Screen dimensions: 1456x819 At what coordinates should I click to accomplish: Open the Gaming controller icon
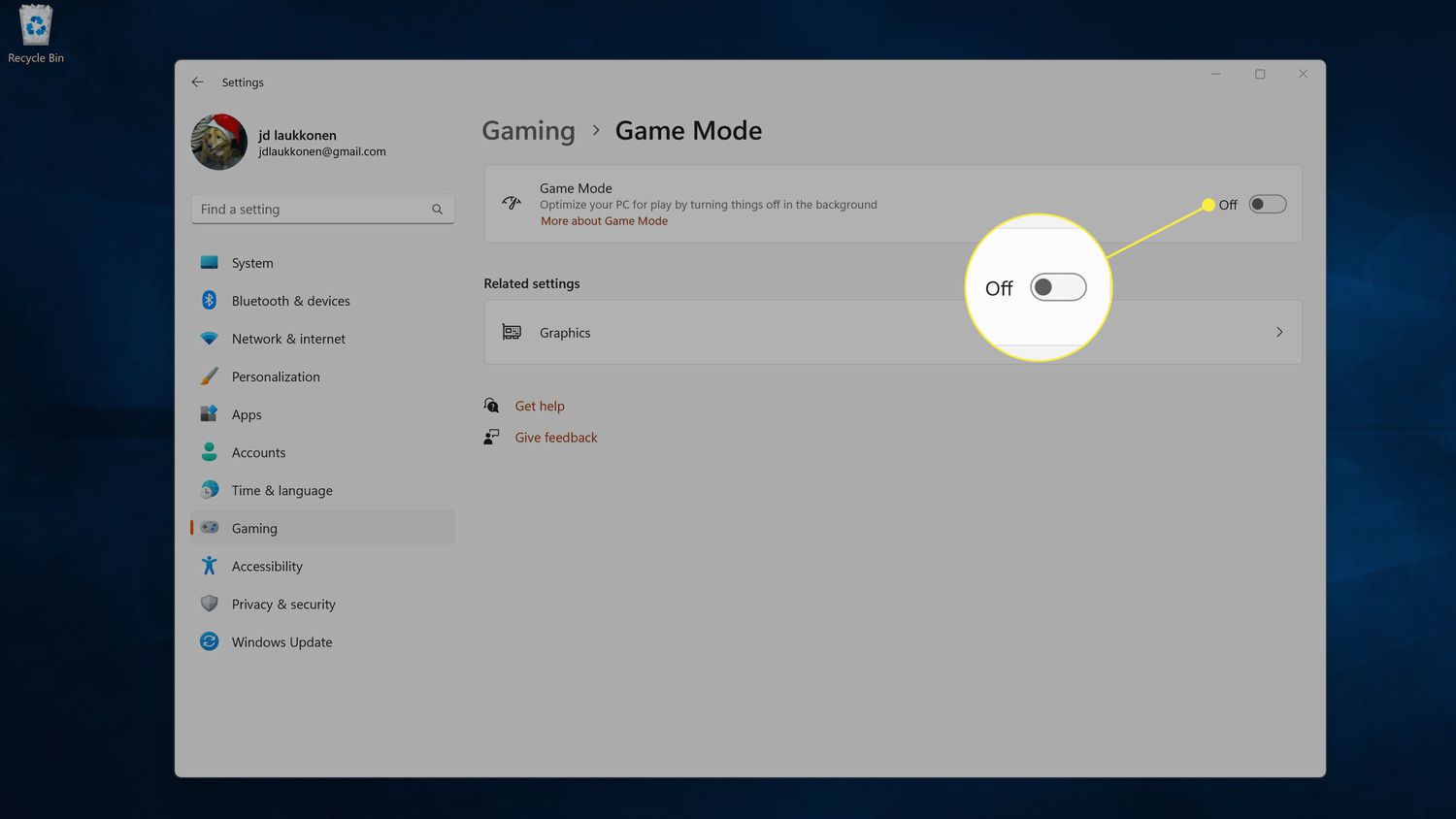pyautogui.click(x=210, y=528)
